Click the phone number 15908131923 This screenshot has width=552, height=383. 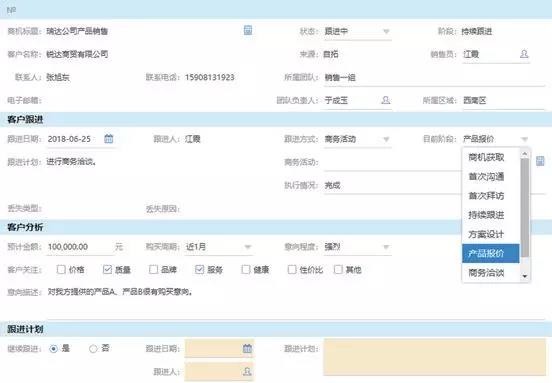[x=210, y=77]
